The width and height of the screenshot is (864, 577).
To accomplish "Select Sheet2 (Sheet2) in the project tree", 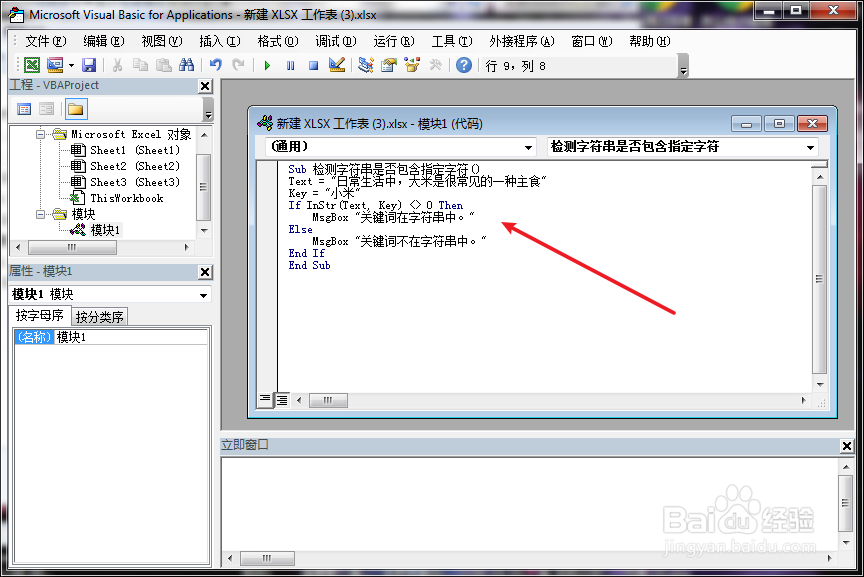I will (134, 166).
